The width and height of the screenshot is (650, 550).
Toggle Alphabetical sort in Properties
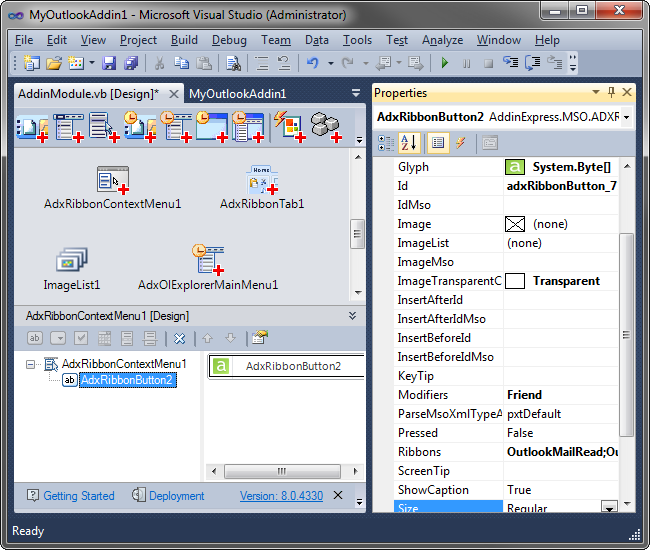409,143
